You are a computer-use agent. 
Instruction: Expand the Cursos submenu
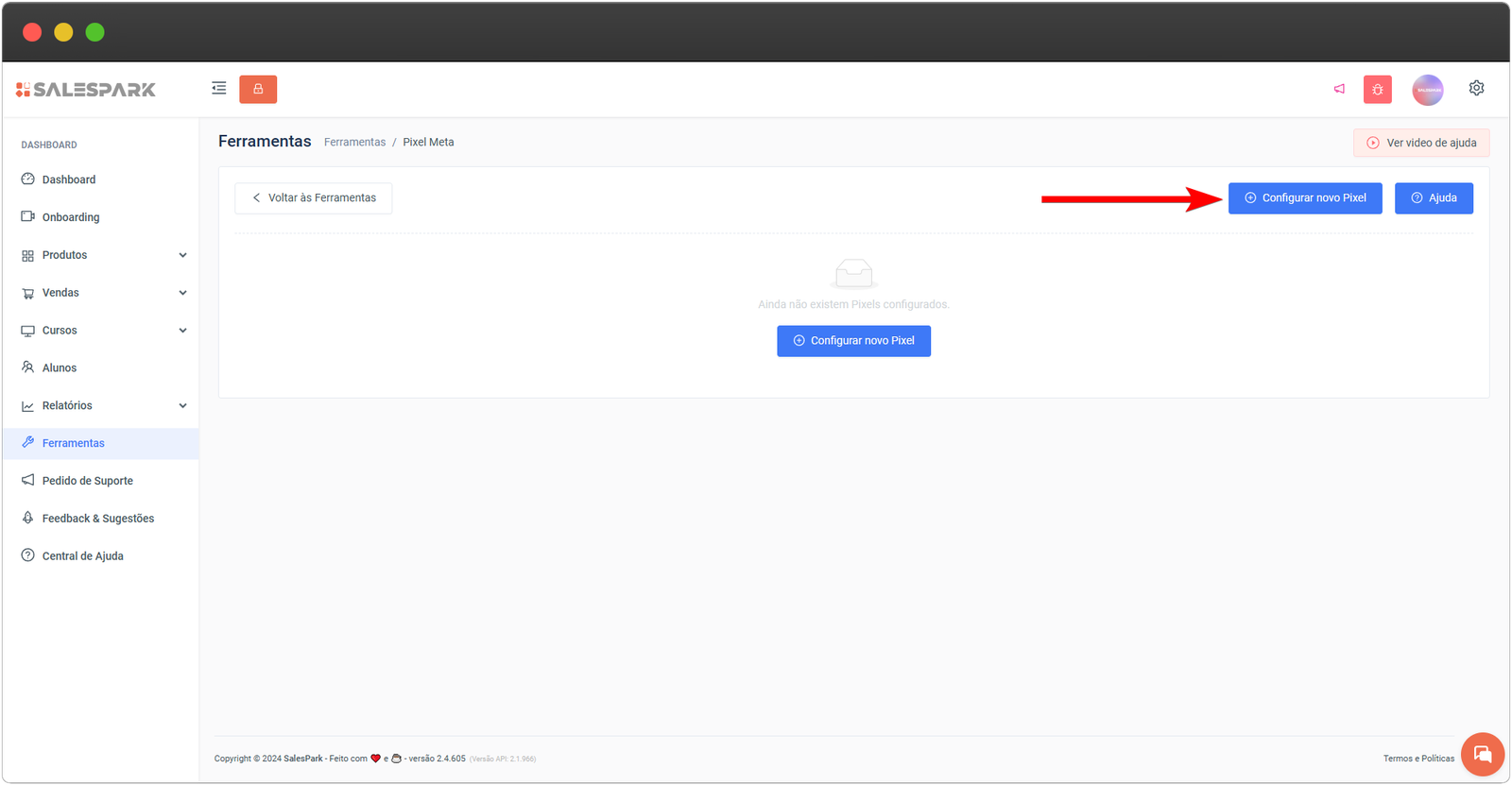pyautogui.click(x=182, y=331)
